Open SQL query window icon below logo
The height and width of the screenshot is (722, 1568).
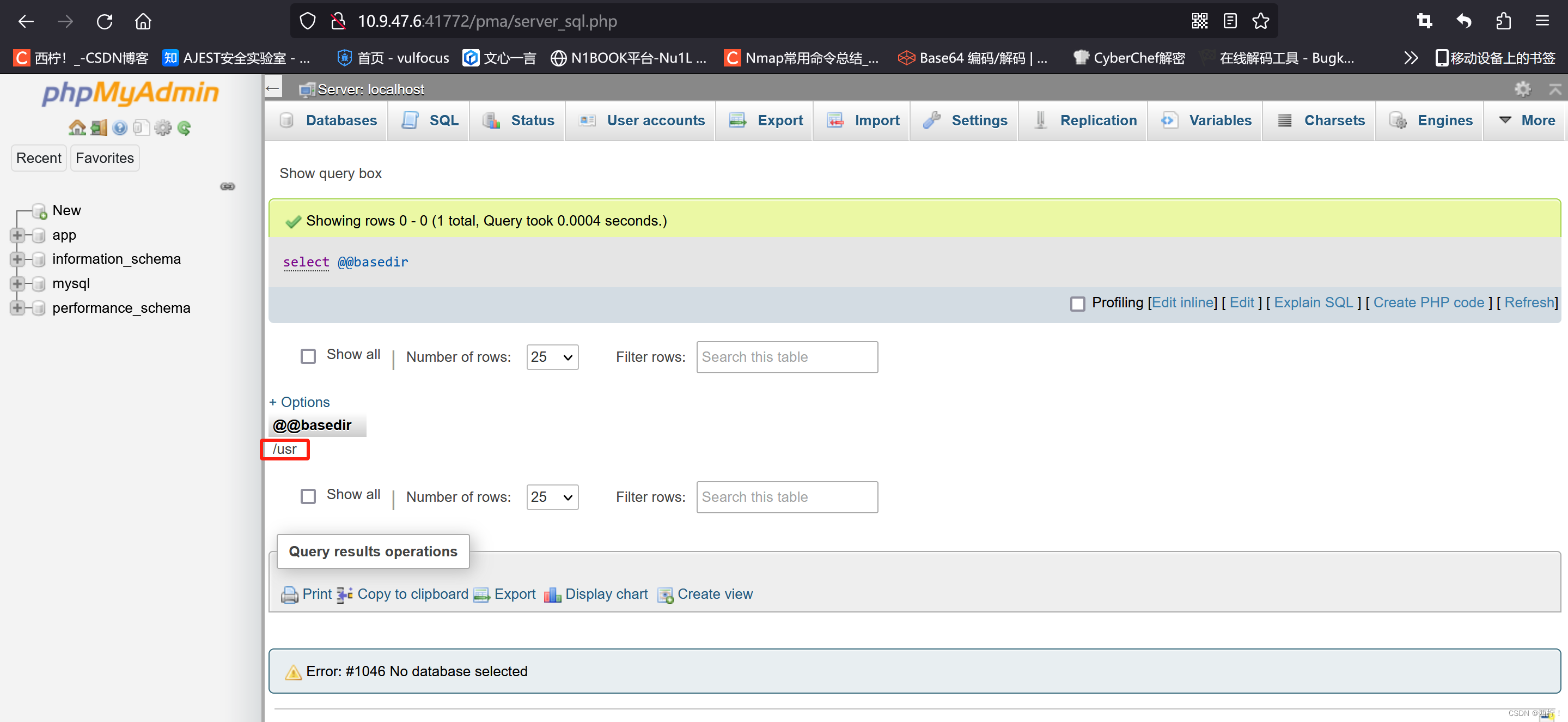141,127
